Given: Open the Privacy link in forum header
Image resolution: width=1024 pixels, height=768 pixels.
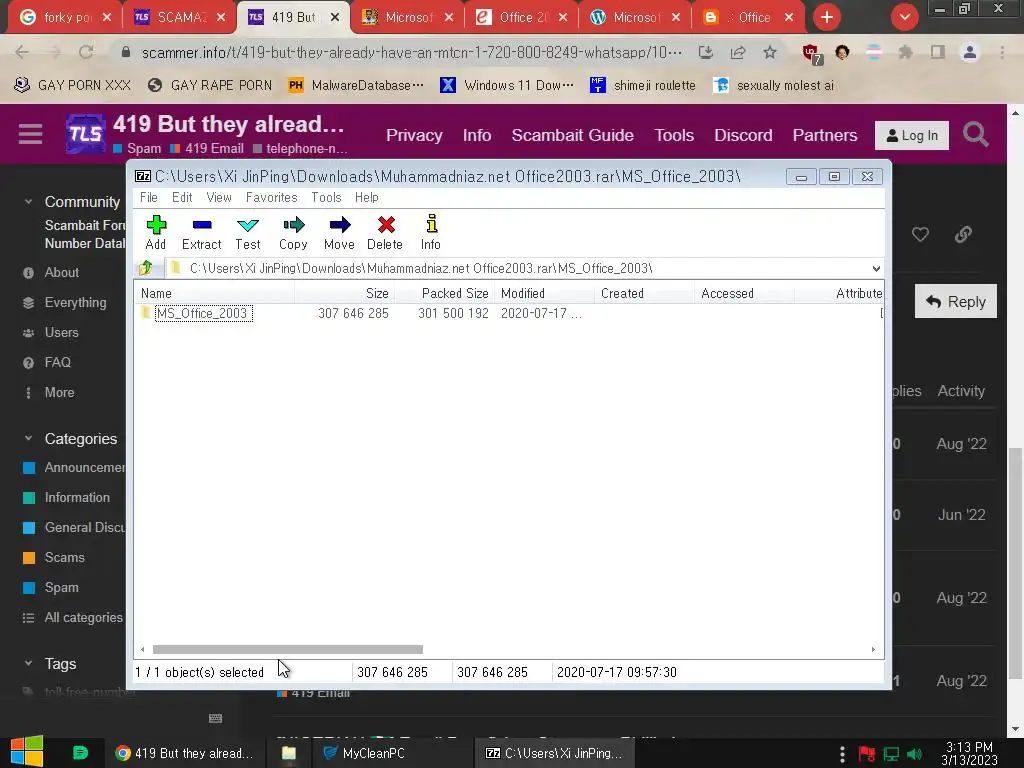Looking at the screenshot, I should click(x=414, y=135).
